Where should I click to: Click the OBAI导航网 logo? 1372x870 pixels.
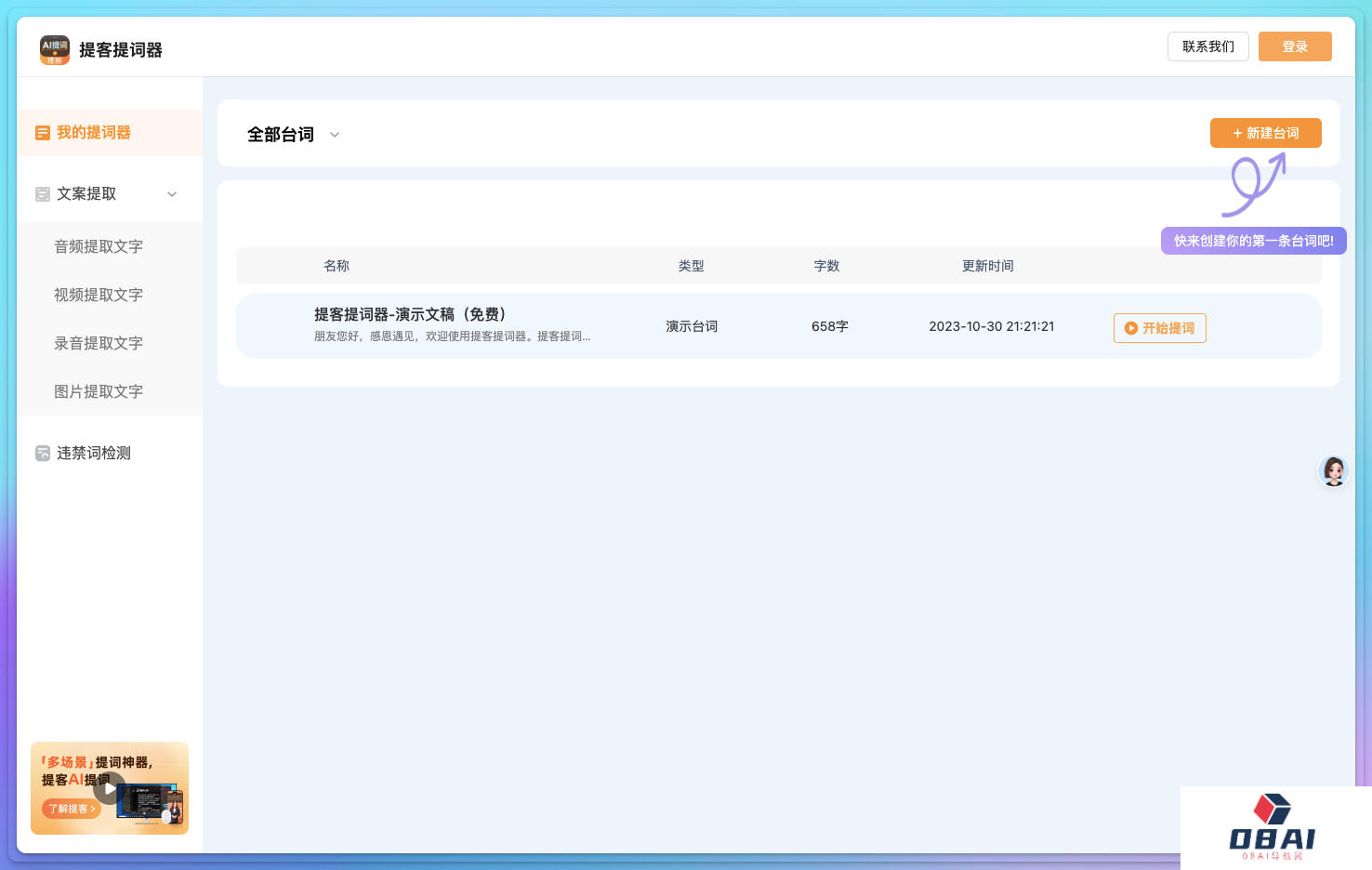pyautogui.click(x=1273, y=826)
